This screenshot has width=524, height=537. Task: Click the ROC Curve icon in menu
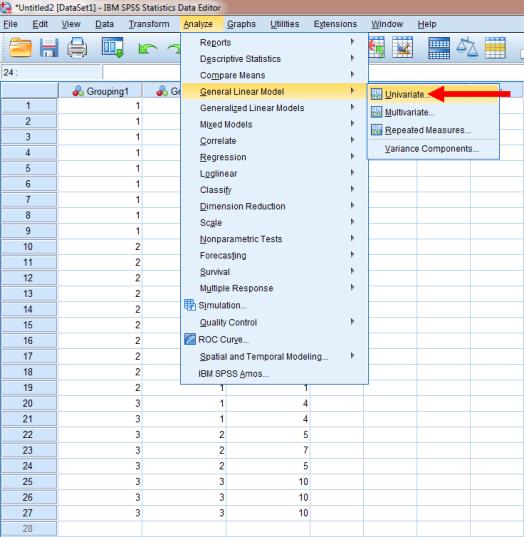[x=190, y=339]
